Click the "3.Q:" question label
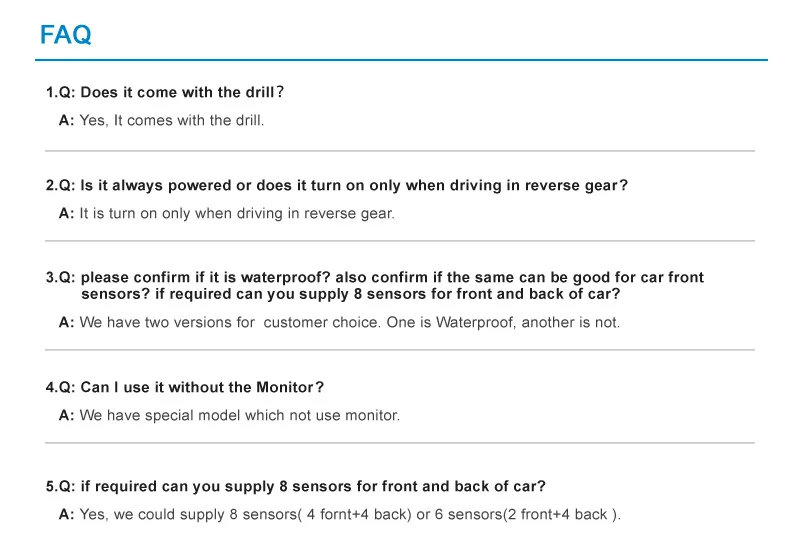The width and height of the screenshot is (800, 550). point(60,277)
